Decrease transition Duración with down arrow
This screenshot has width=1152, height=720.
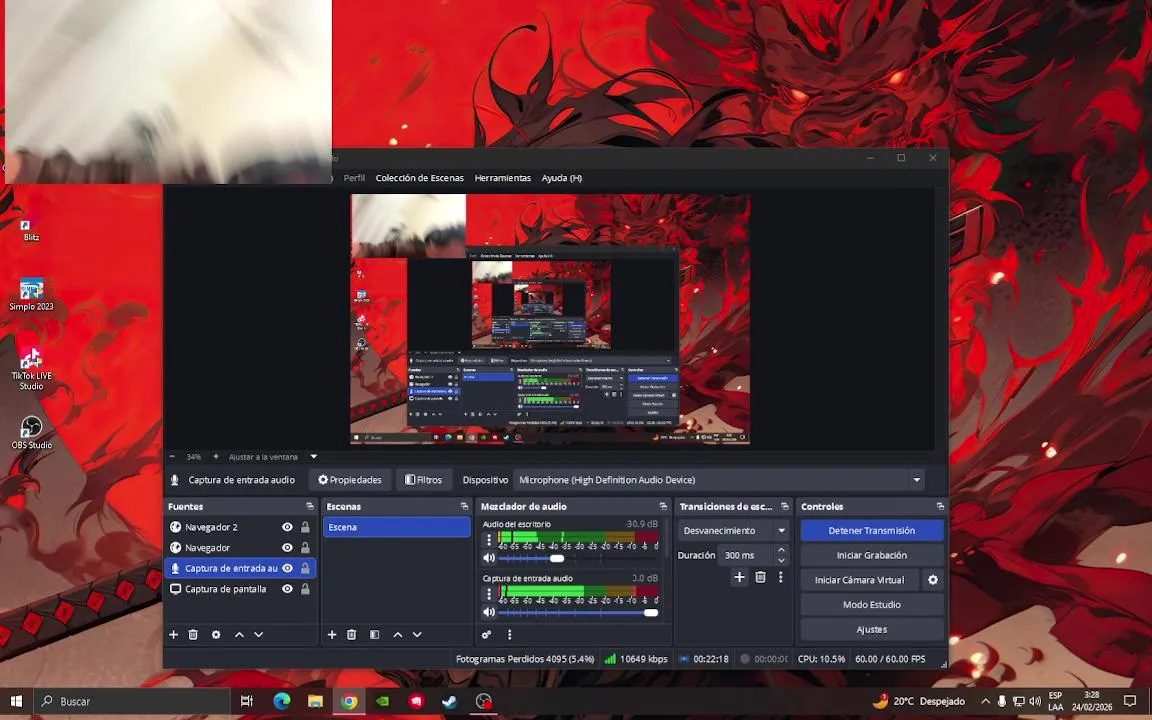point(781,561)
